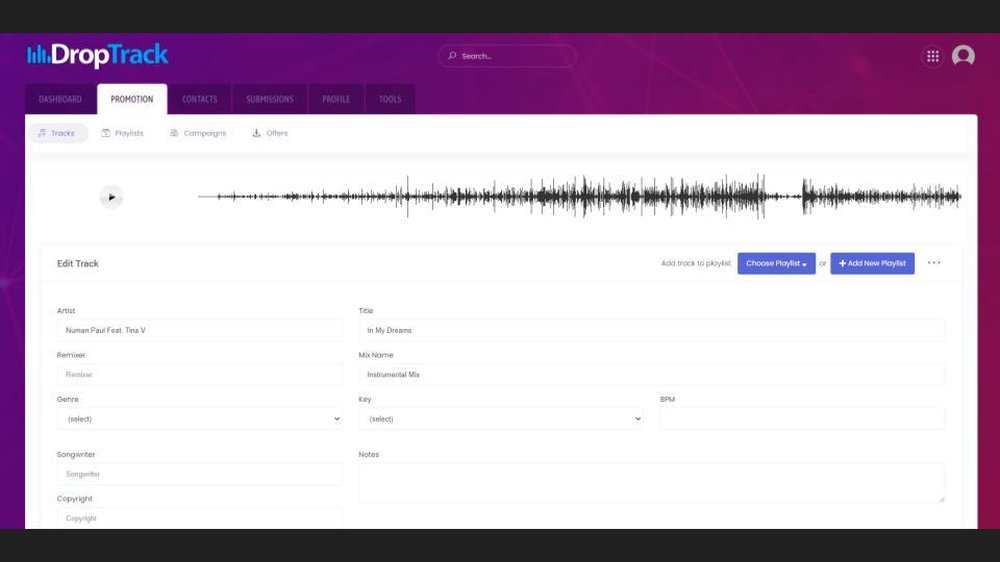Expand the Choose Playlist dropdown
Image resolution: width=1000 pixels, height=562 pixels.
(x=776, y=263)
